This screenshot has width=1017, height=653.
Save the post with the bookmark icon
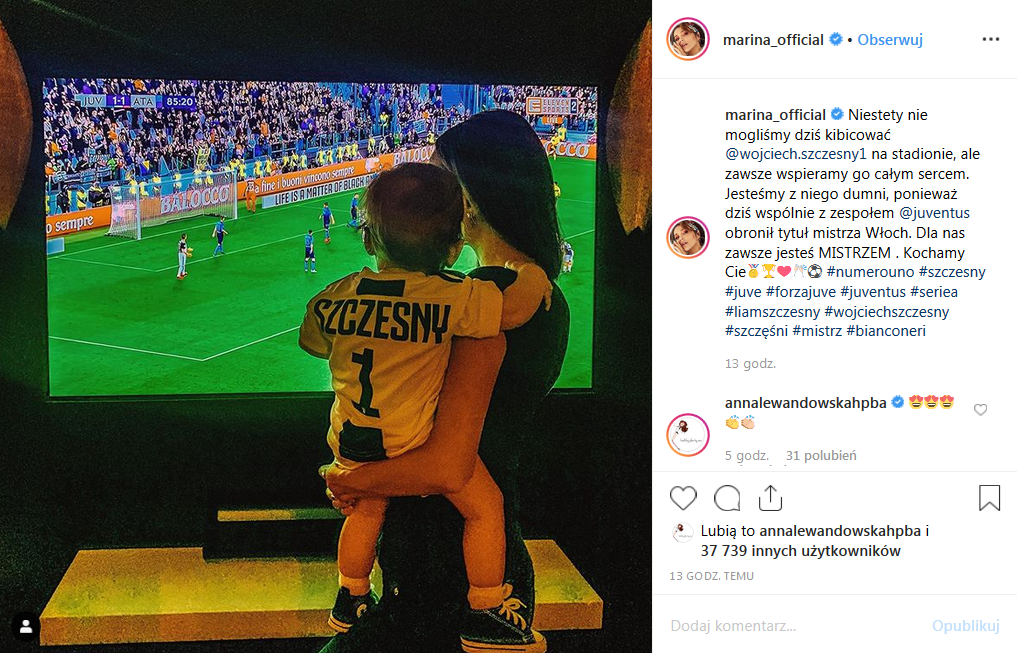click(x=989, y=498)
